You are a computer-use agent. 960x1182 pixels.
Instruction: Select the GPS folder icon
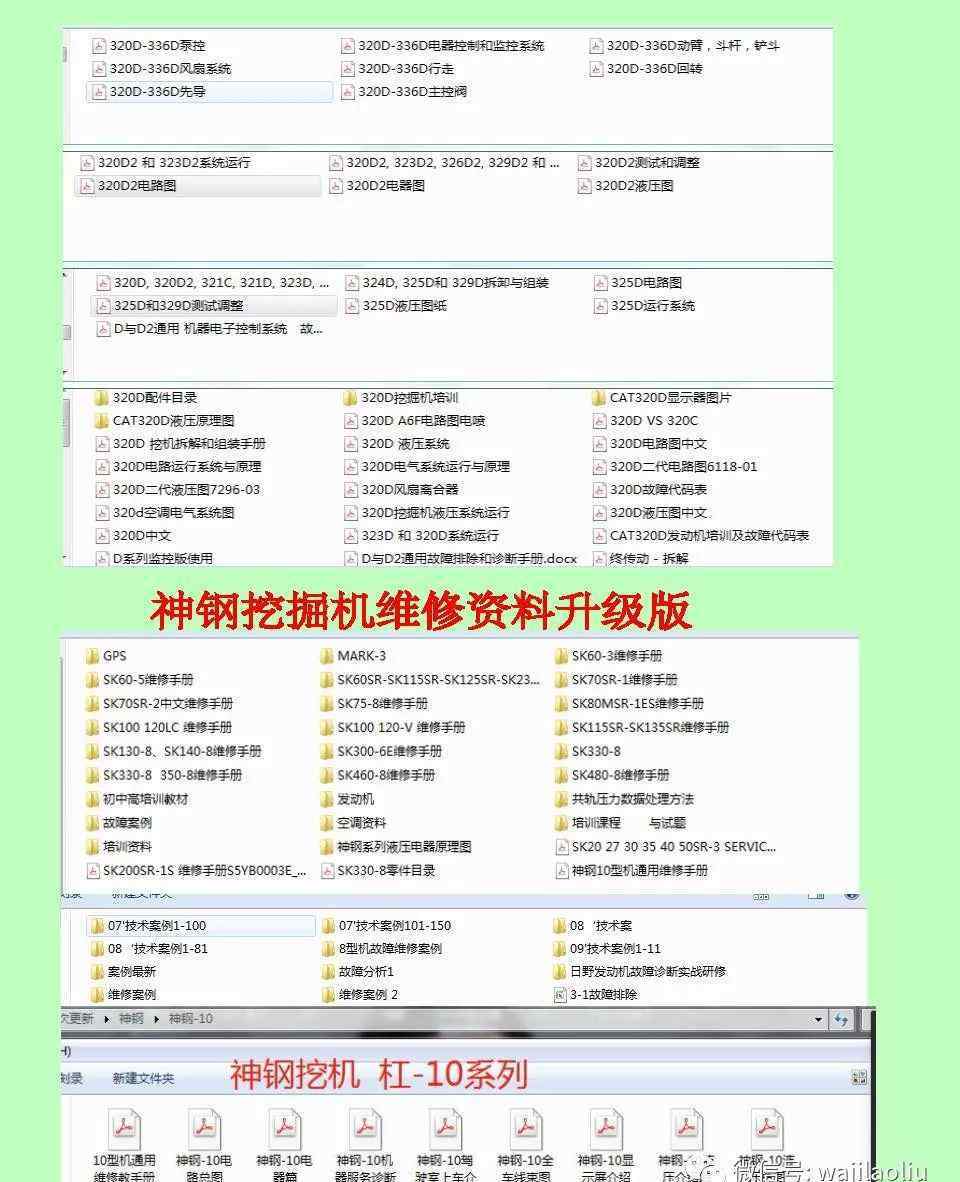pos(92,657)
